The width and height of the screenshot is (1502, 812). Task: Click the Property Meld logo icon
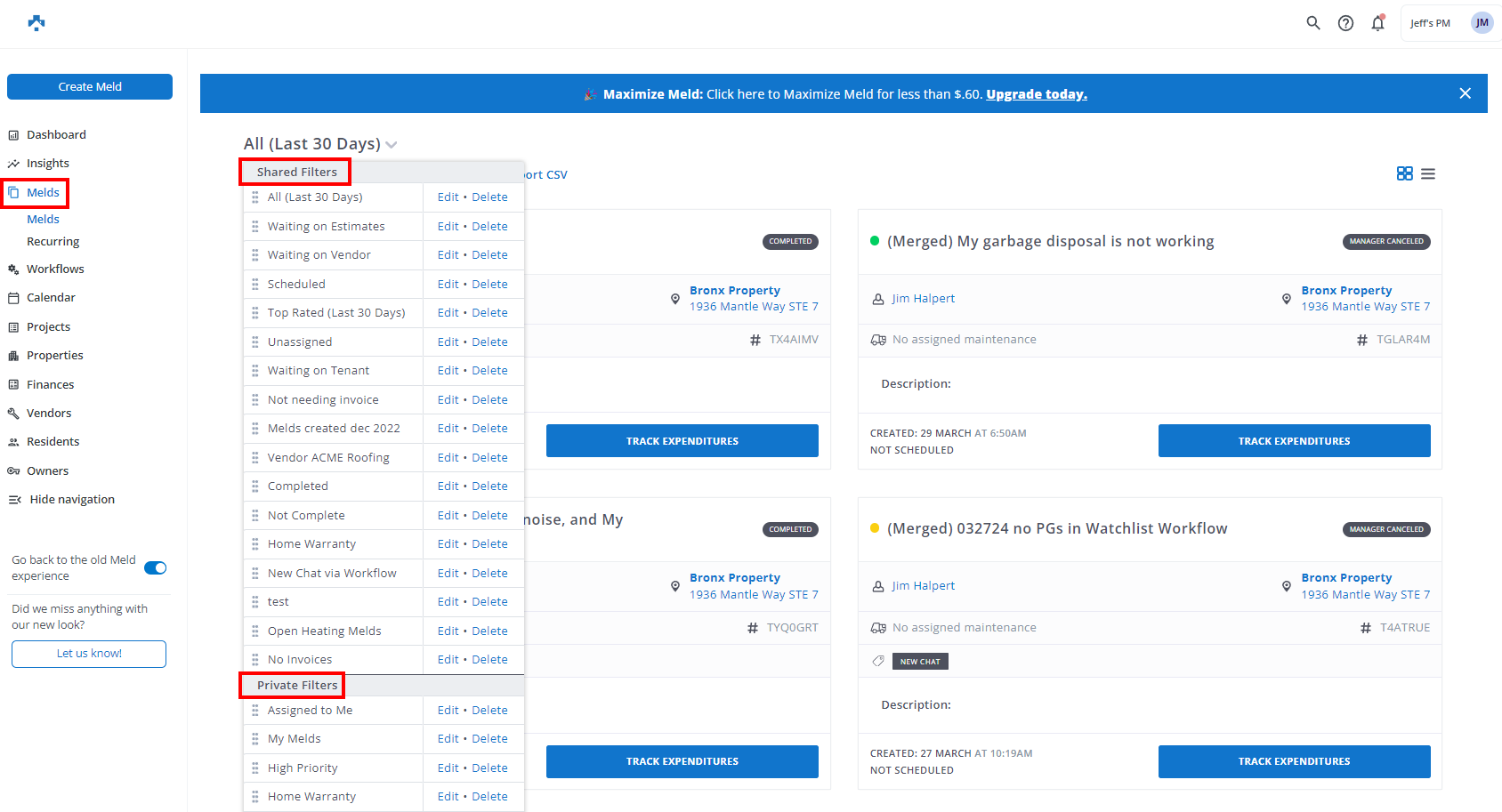tap(36, 23)
